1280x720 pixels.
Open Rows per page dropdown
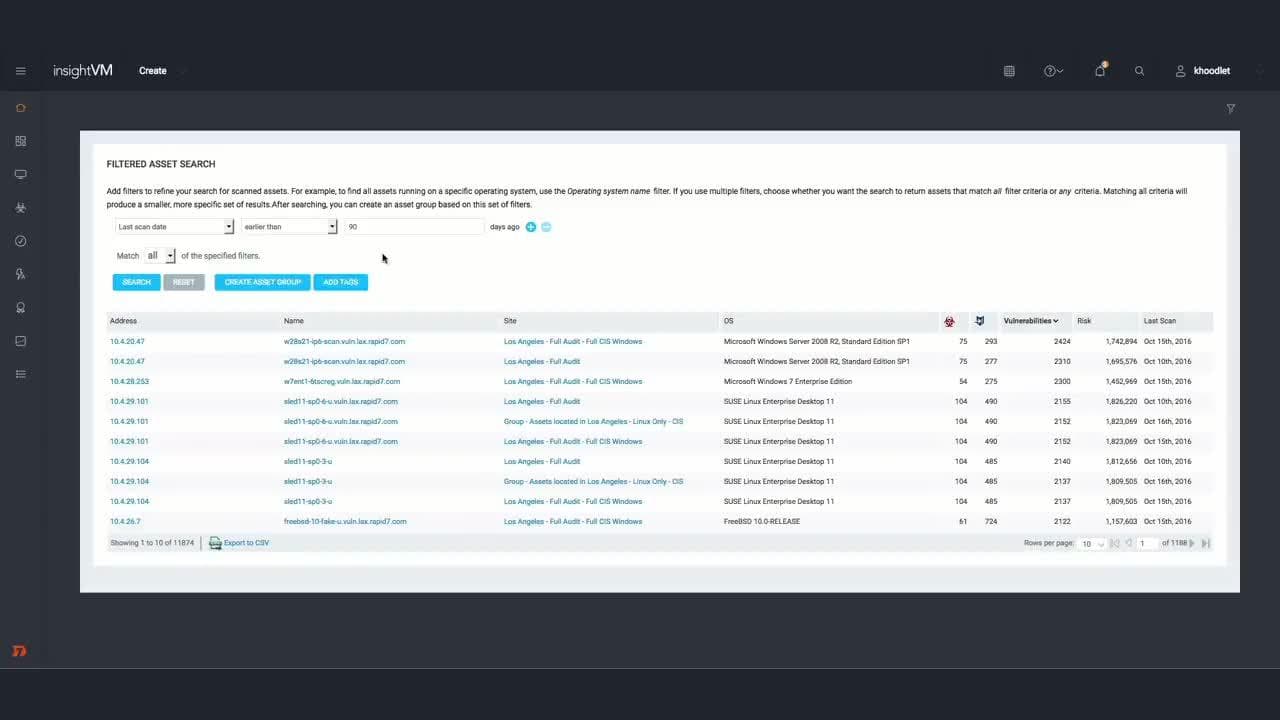pyautogui.click(x=1092, y=543)
